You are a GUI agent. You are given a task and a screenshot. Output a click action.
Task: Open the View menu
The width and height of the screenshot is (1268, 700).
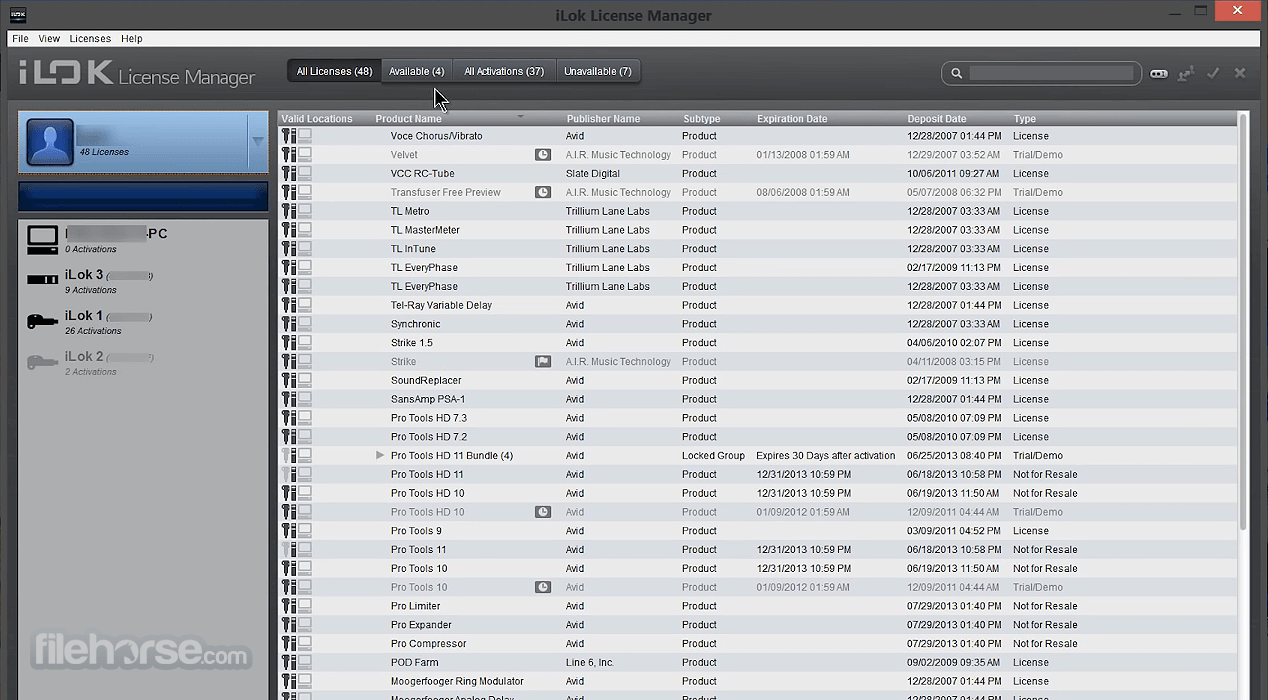[49, 39]
